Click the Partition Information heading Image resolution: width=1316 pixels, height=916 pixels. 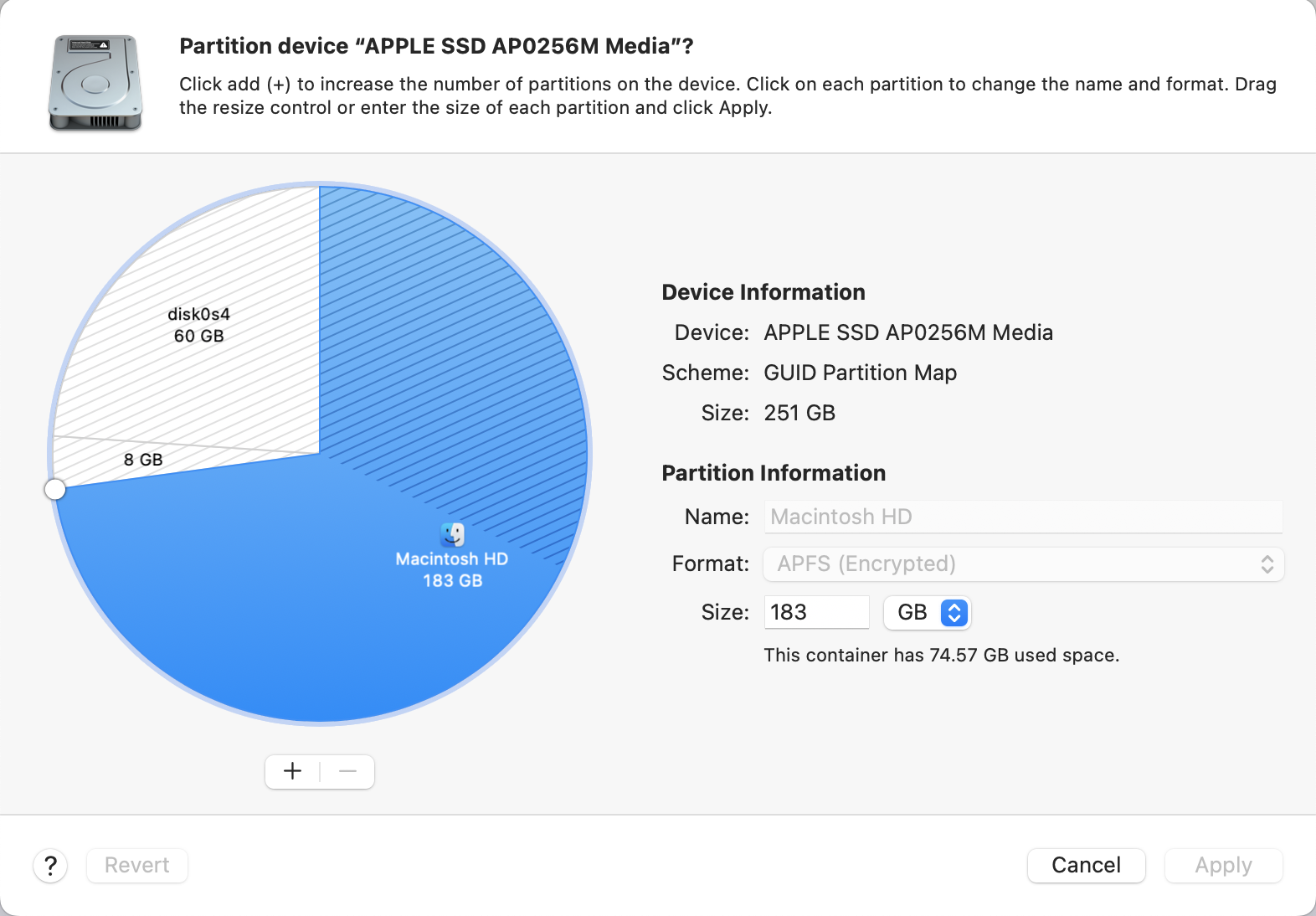pyautogui.click(x=774, y=473)
